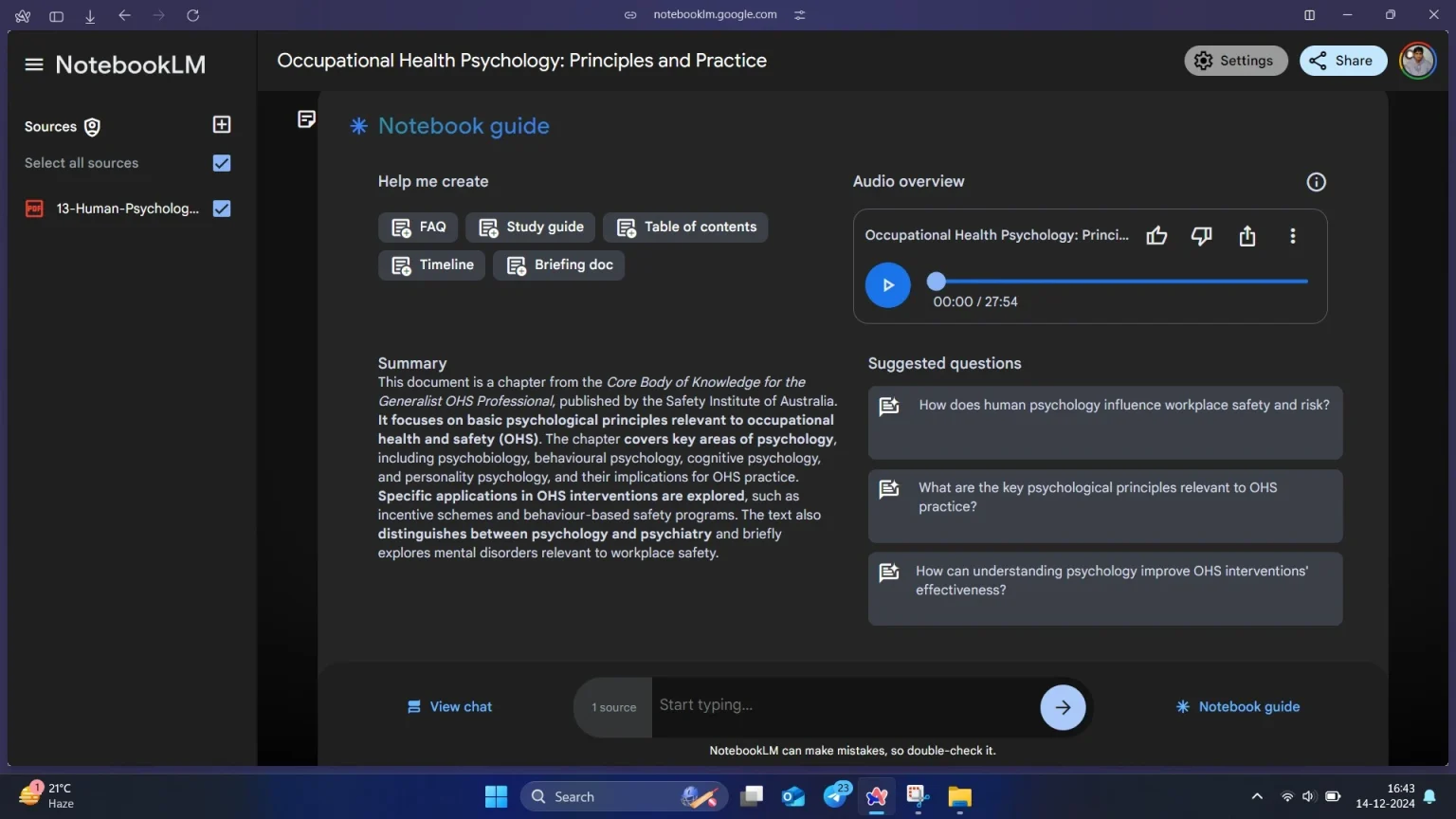
Task: Generate a Briefing doc
Action: [x=558, y=265]
